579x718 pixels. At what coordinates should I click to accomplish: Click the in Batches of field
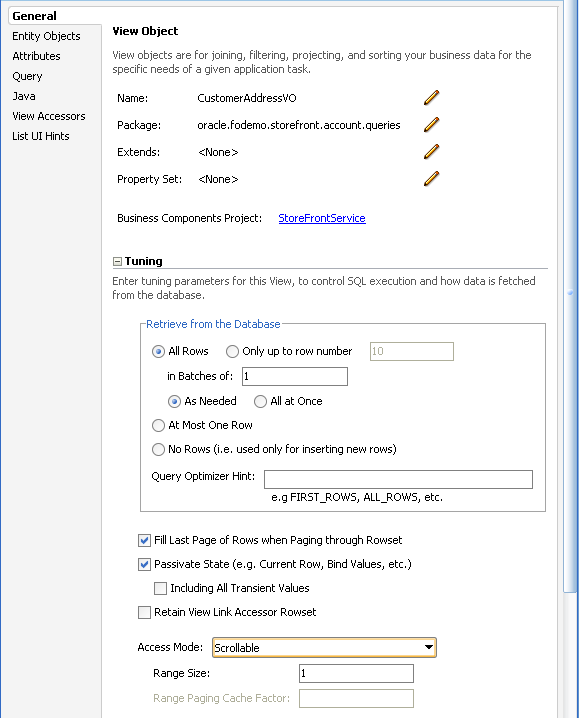295,376
